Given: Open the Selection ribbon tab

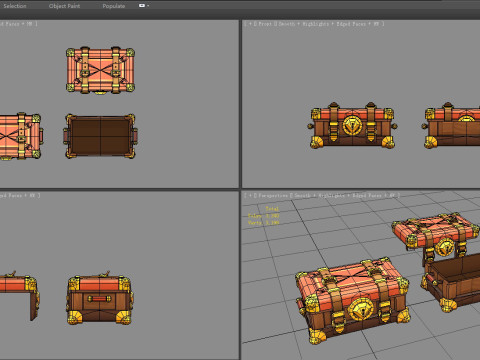Looking at the screenshot, I should (15, 6).
